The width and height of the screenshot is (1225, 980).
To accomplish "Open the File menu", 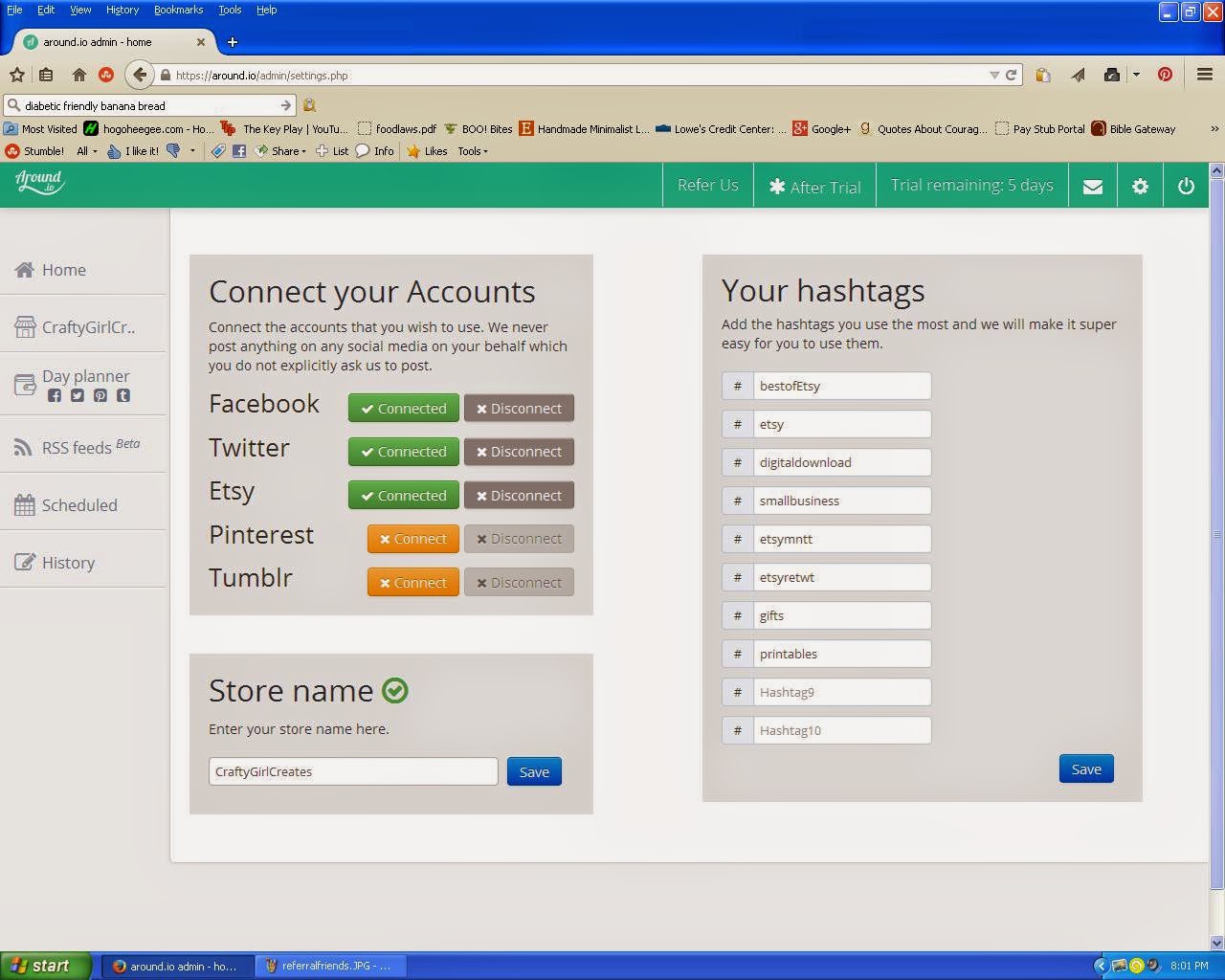I will tap(14, 10).
